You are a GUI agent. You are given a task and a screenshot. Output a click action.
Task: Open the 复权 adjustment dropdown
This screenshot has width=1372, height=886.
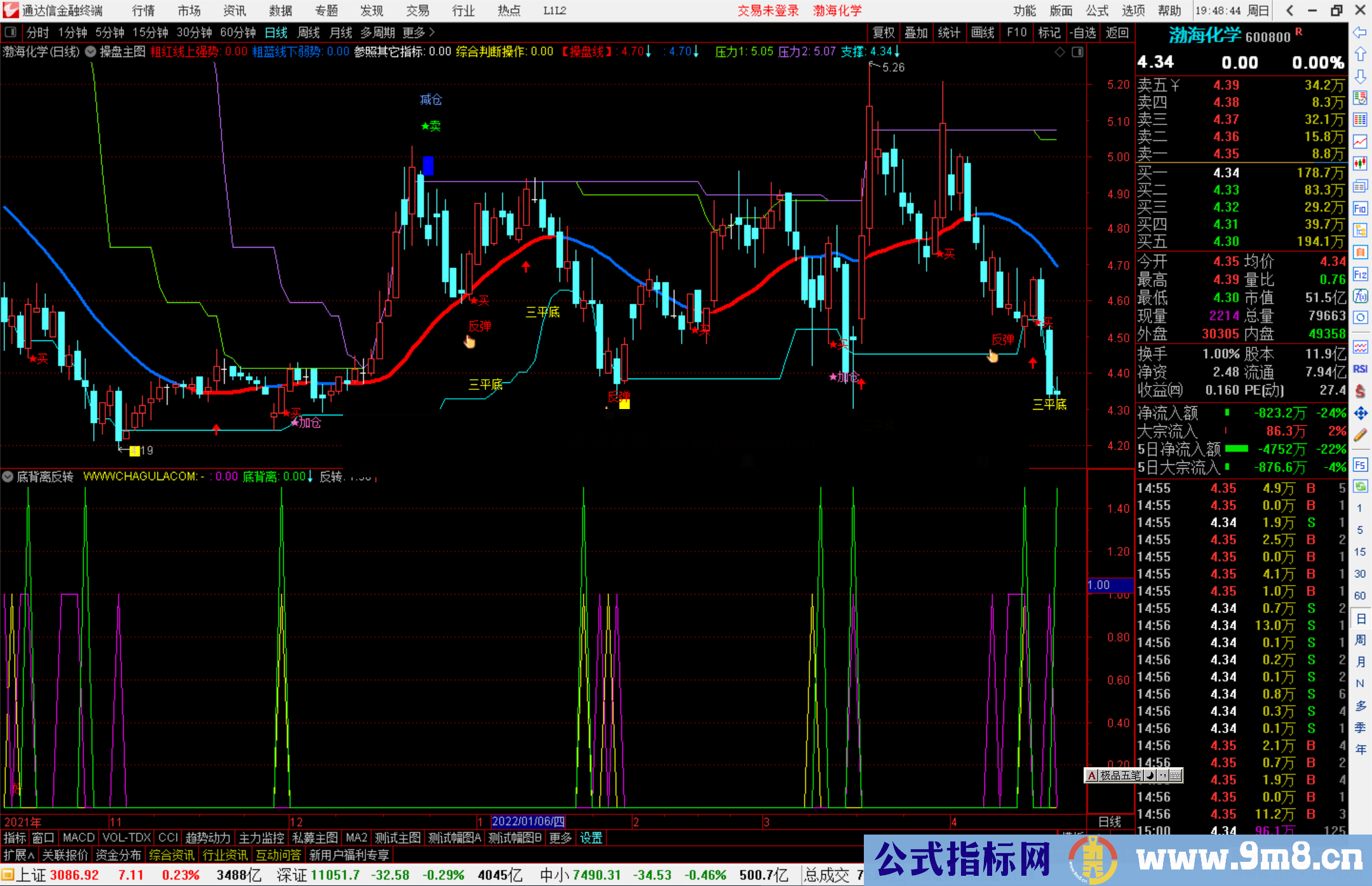click(884, 32)
